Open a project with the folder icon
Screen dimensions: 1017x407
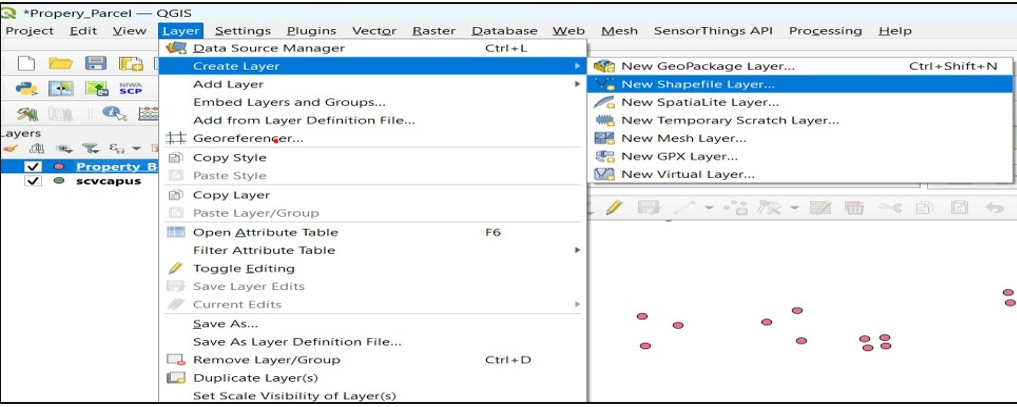coord(60,63)
